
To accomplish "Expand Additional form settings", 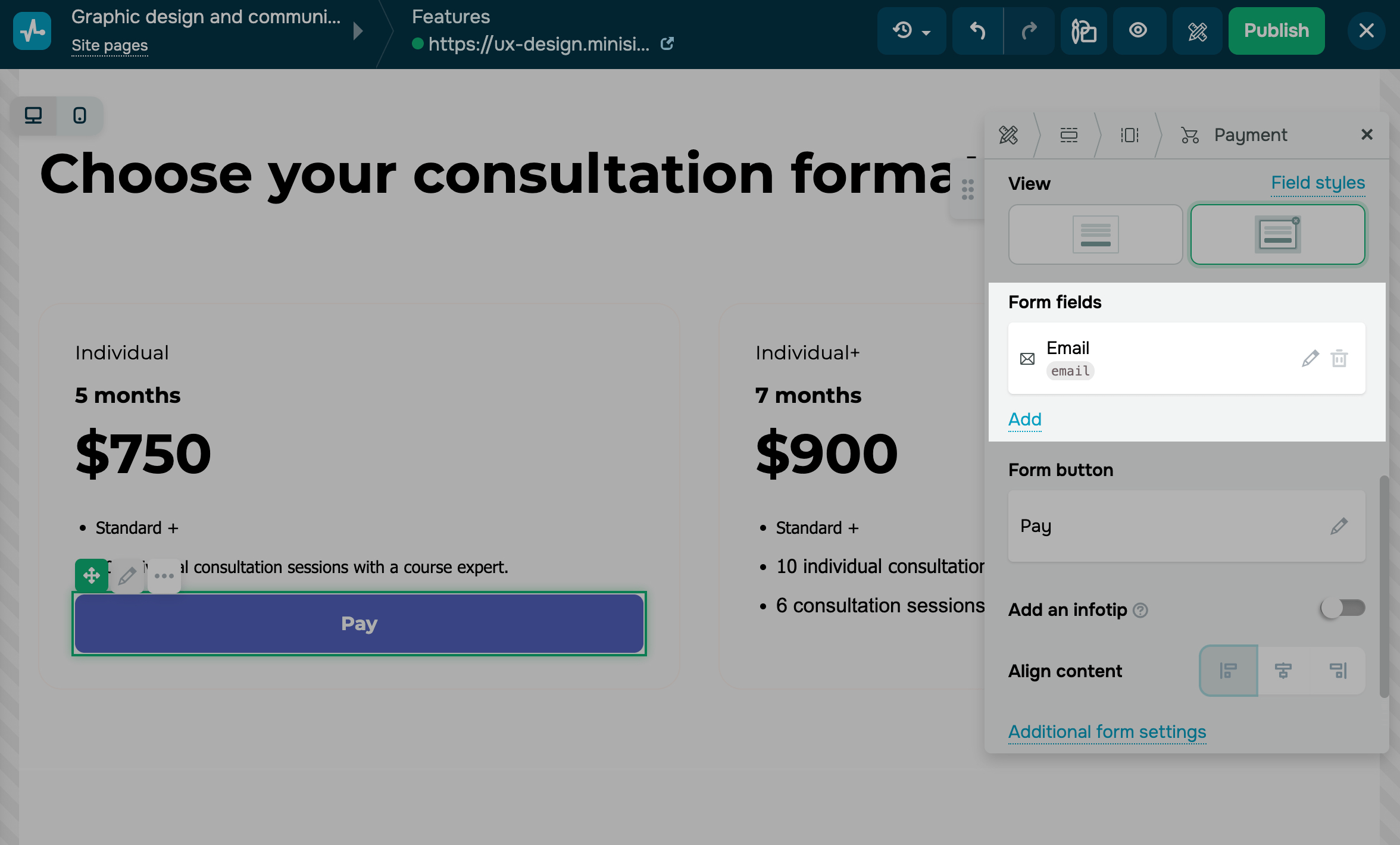I will [1107, 731].
